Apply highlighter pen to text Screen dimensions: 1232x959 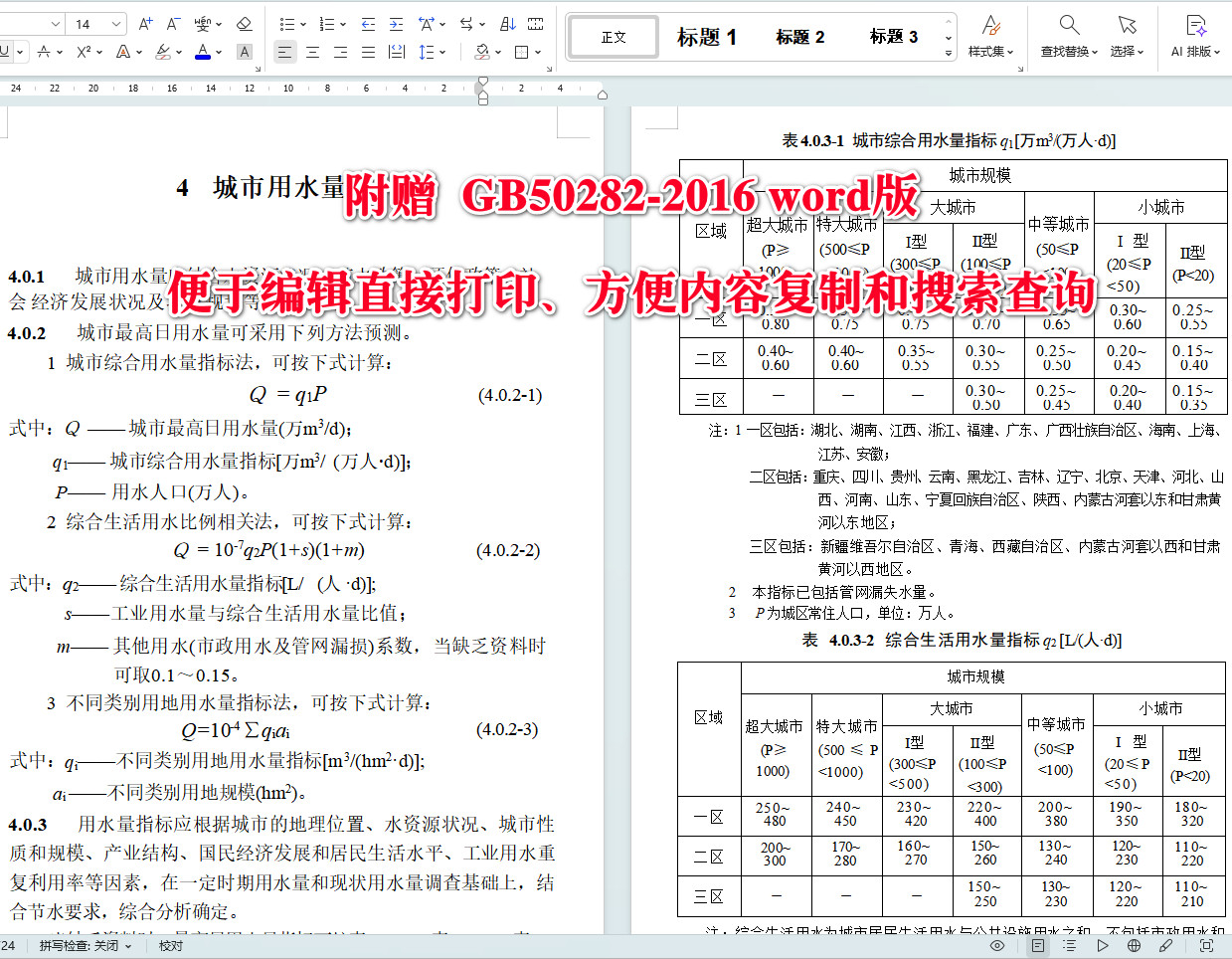point(163,52)
